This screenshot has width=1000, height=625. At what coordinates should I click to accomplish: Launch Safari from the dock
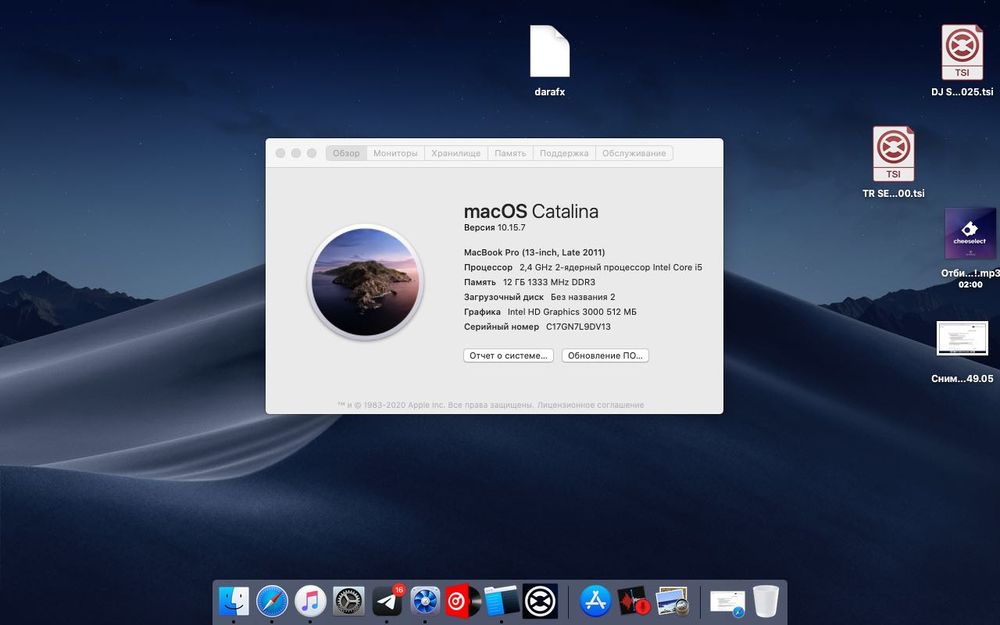[x=272, y=601]
